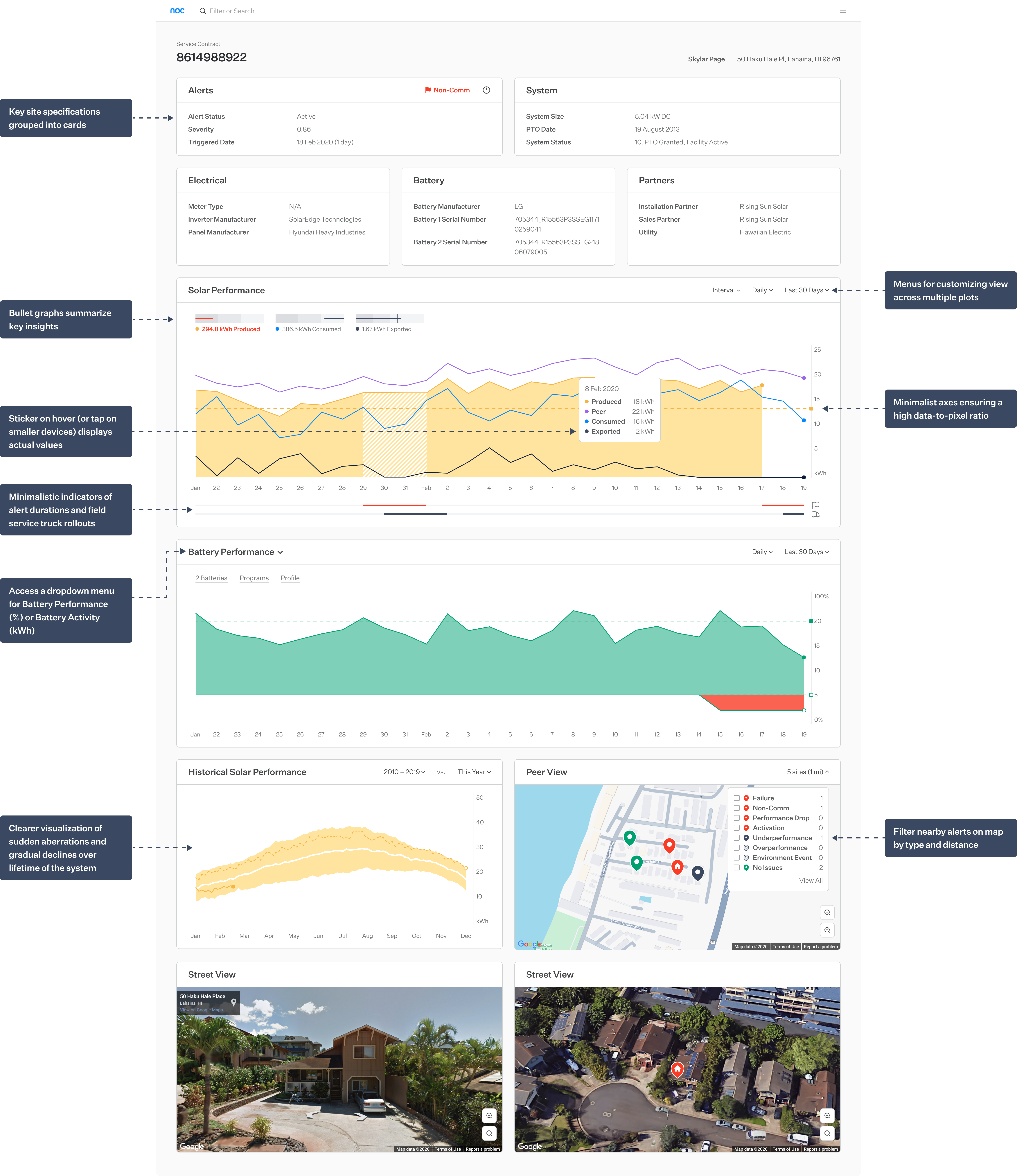Click the Non-Comm alert label
The height and width of the screenshot is (1176, 1017).
click(452, 90)
